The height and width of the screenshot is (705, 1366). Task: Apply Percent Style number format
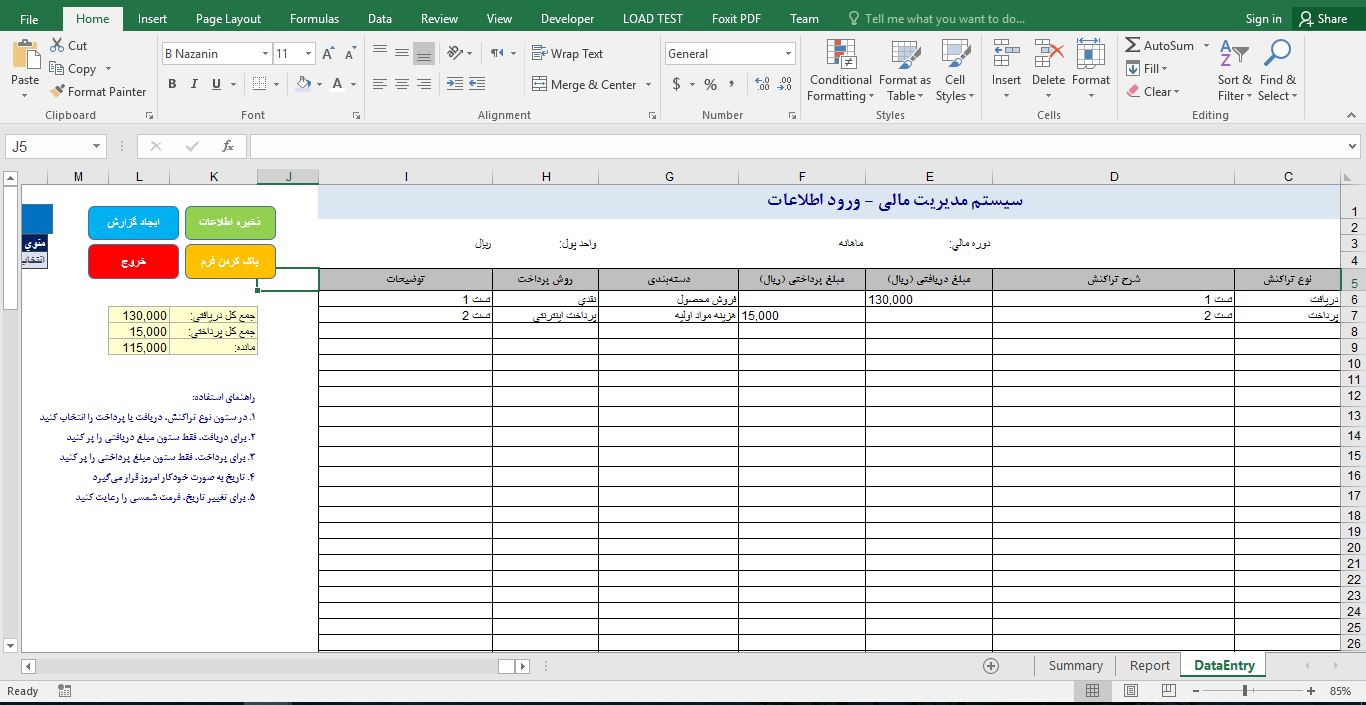(709, 84)
